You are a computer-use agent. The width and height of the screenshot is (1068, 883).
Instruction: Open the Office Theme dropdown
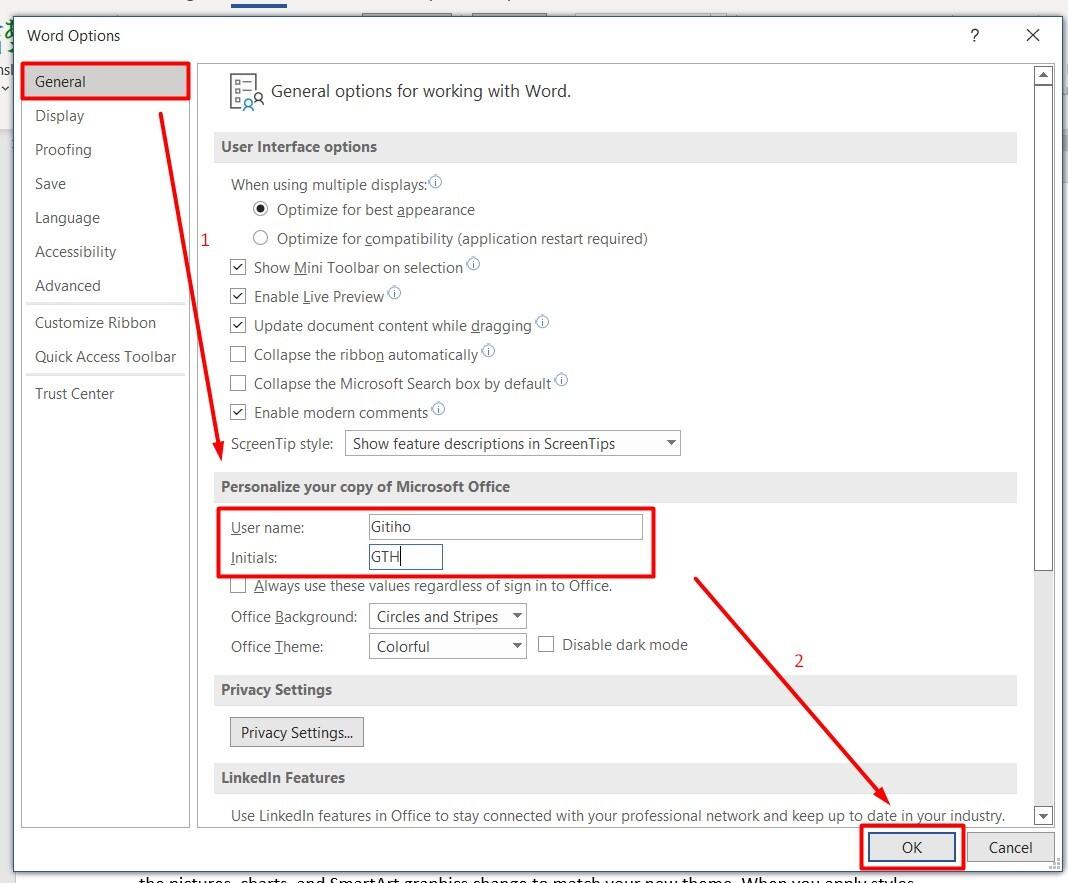click(x=447, y=646)
